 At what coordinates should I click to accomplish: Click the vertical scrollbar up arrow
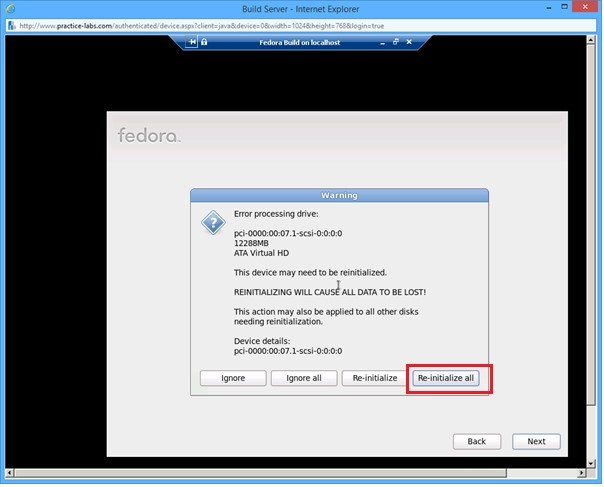coord(591,40)
